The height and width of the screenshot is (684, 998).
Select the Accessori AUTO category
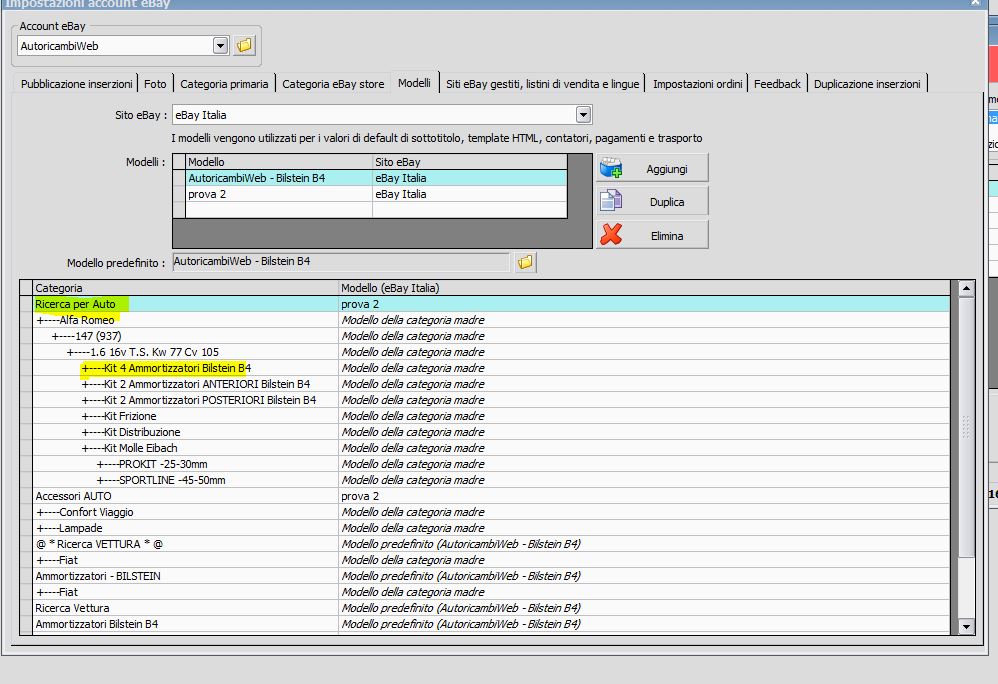coord(74,496)
